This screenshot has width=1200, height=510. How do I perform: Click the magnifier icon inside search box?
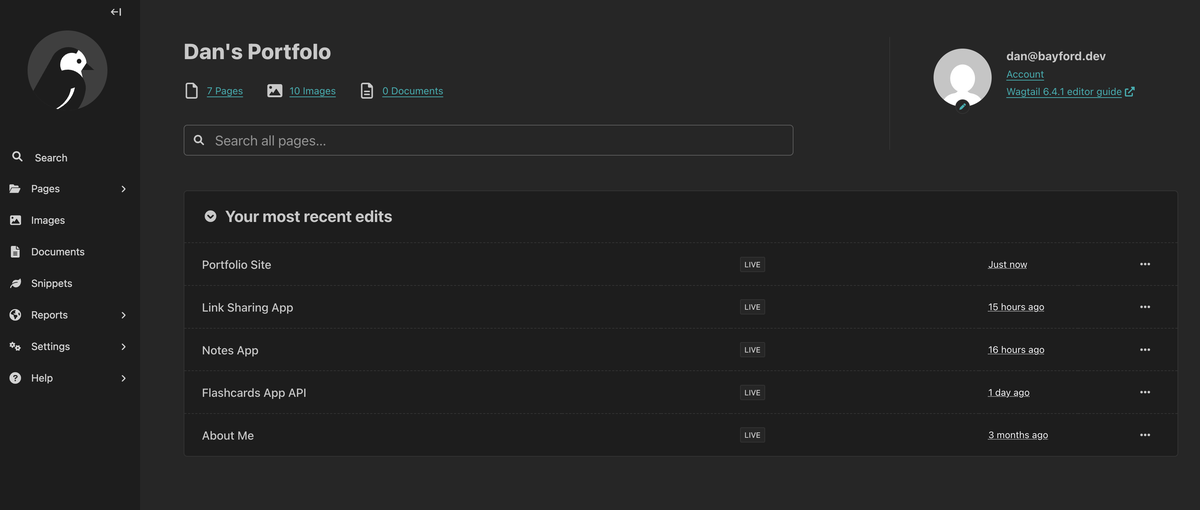point(199,140)
